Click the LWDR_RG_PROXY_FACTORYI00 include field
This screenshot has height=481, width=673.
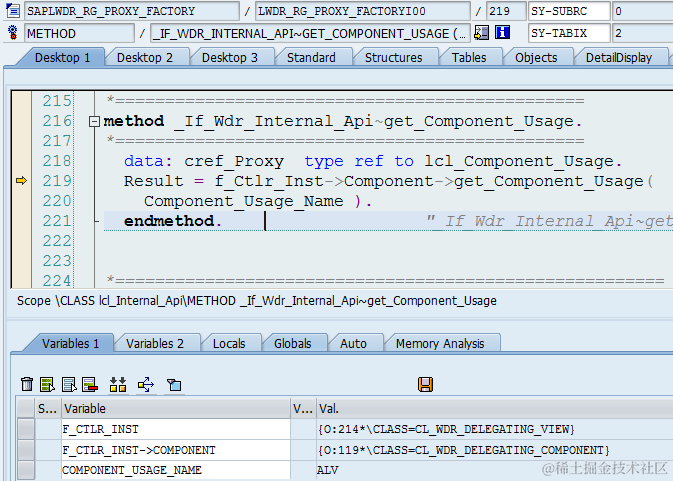coord(363,11)
